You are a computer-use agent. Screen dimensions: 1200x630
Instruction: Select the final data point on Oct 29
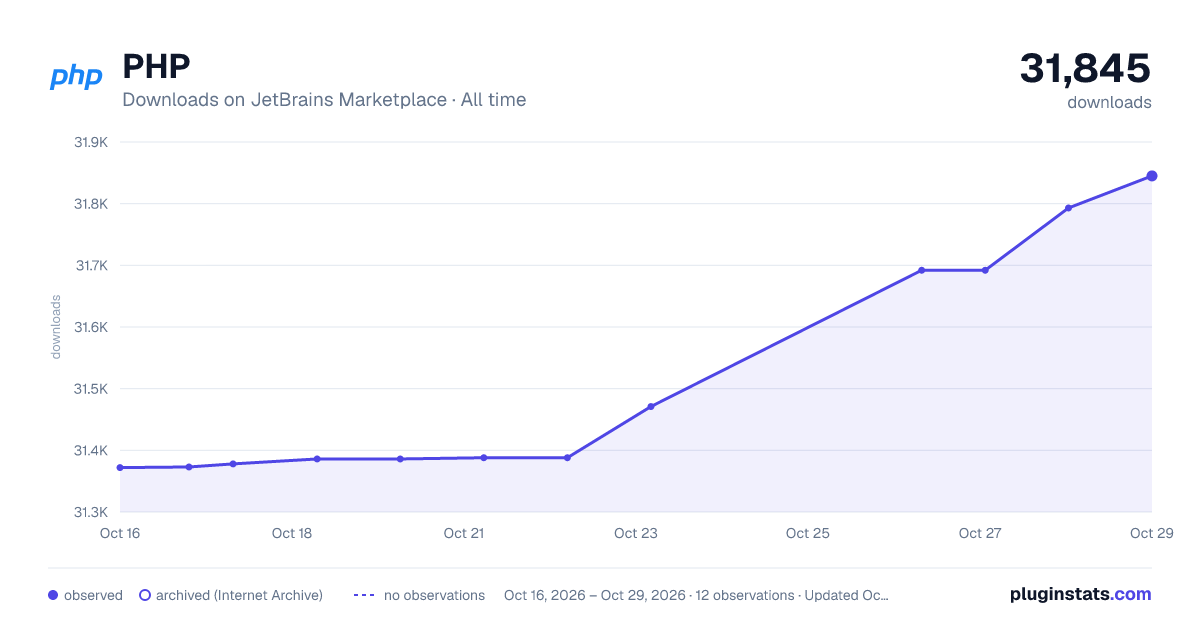click(1152, 176)
